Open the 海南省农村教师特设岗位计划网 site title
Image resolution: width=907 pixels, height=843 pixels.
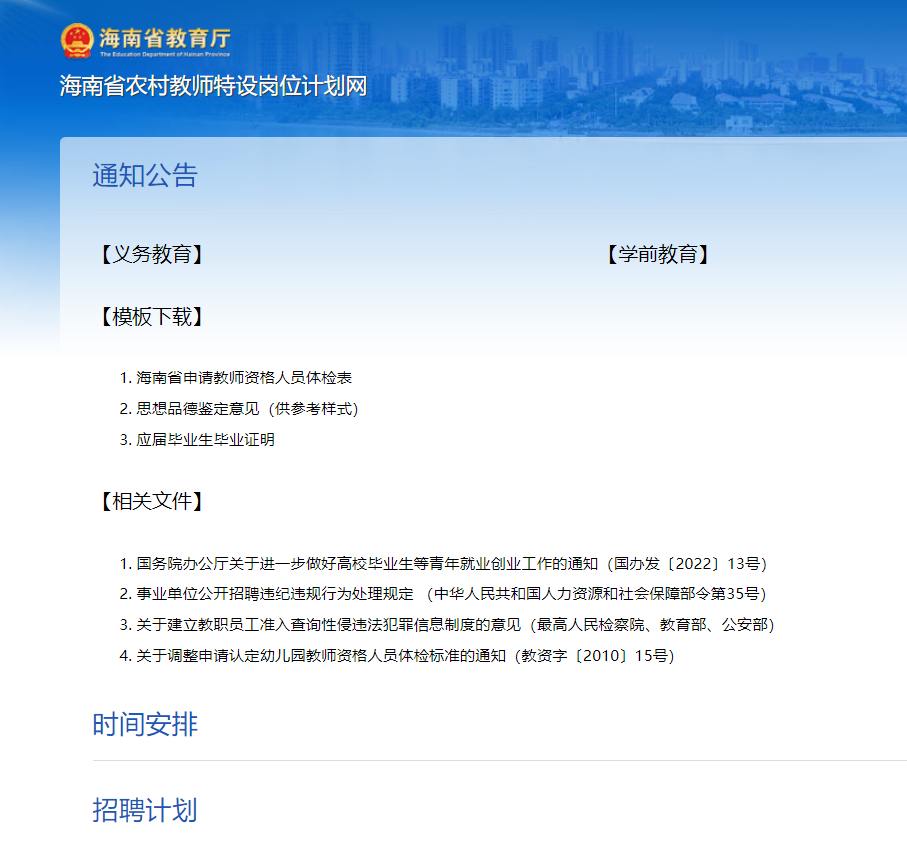click(x=213, y=86)
